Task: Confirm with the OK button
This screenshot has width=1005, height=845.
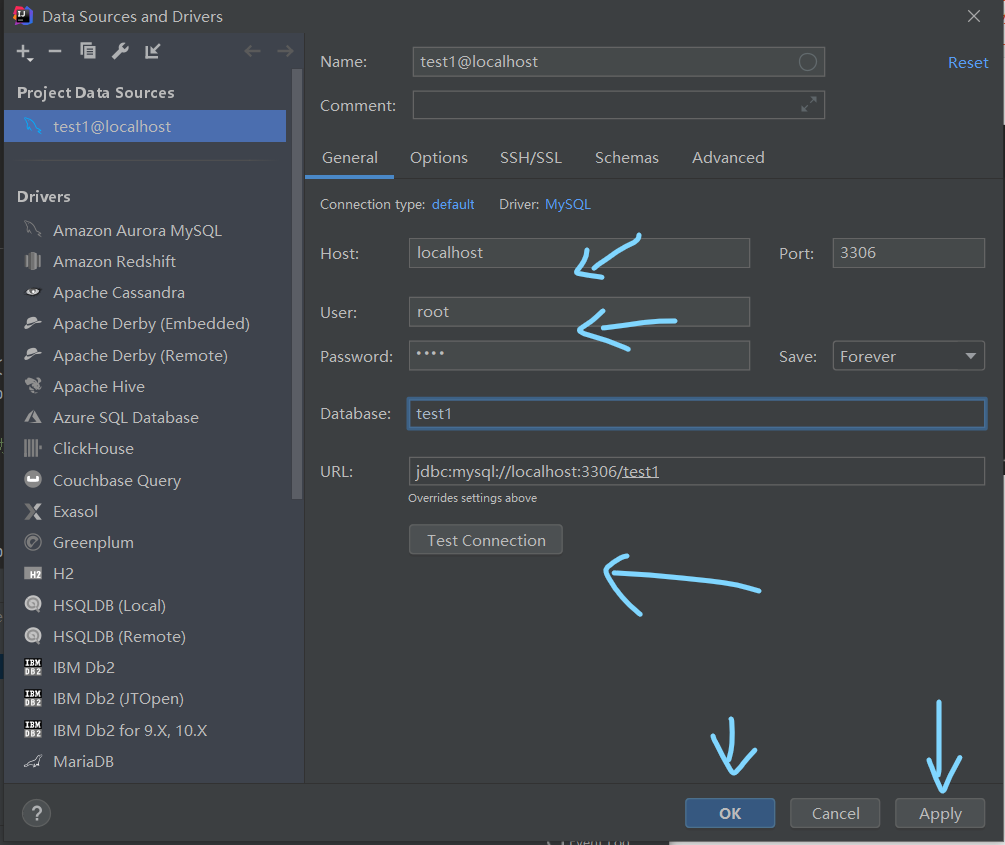Action: coord(730,813)
